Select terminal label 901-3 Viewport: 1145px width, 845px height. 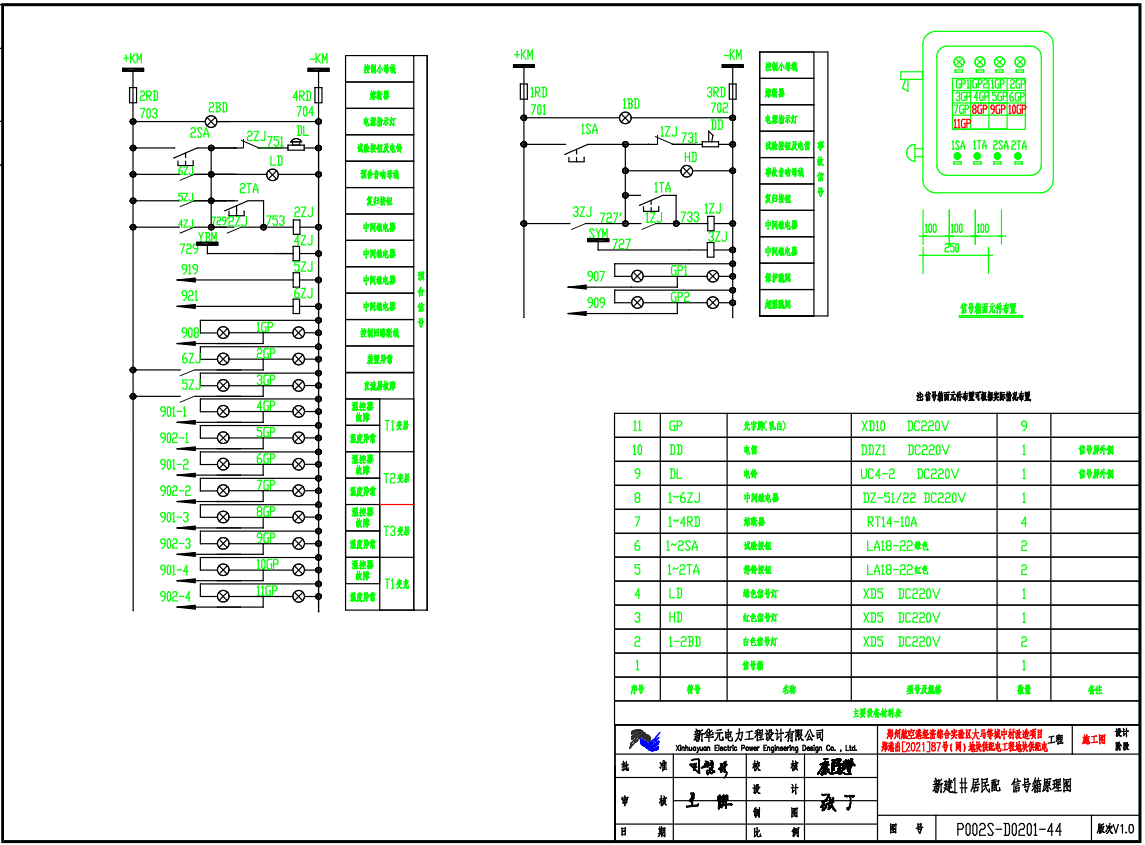click(175, 517)
